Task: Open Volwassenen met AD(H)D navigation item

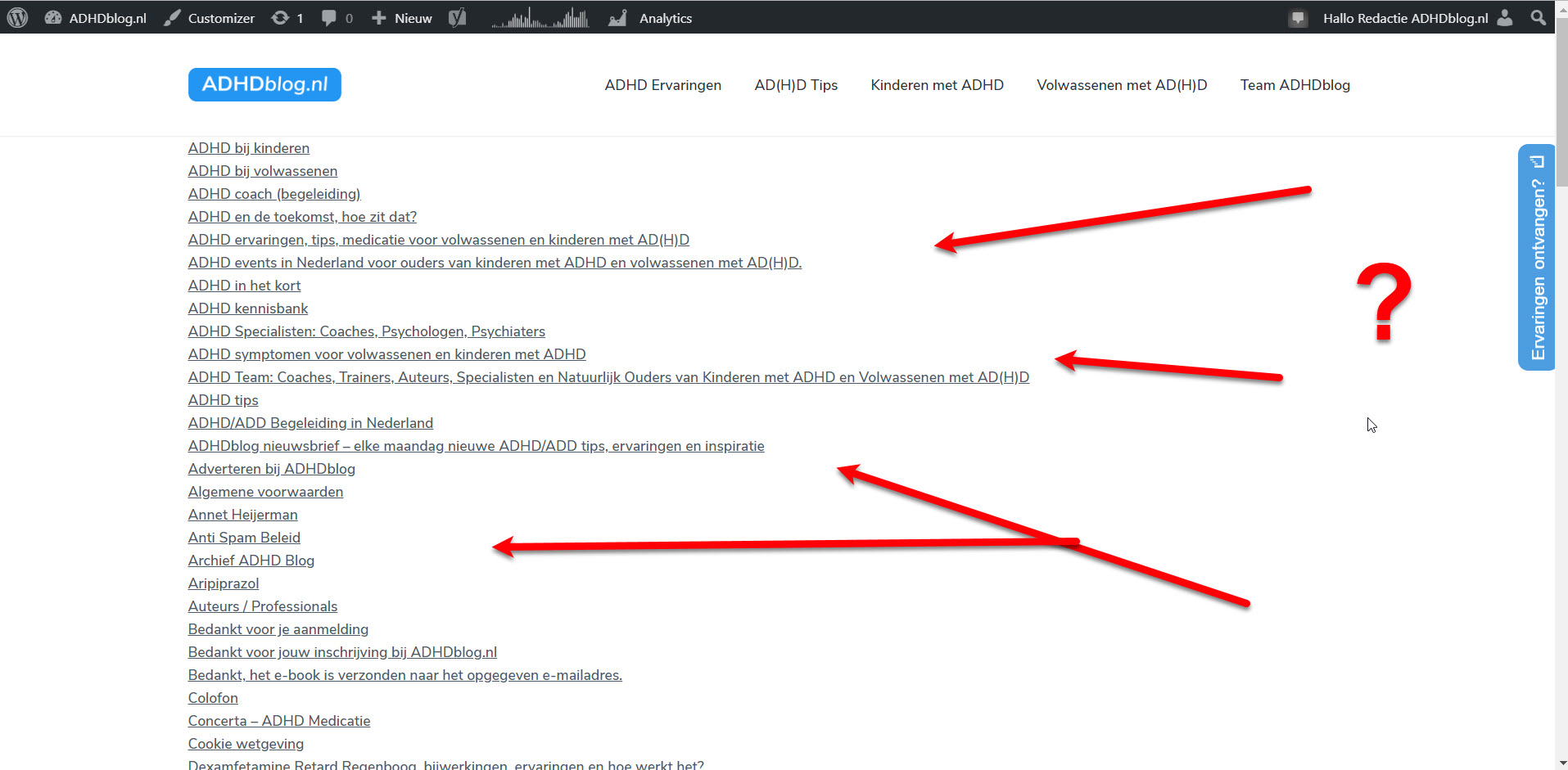Action: click(1122, 85)
